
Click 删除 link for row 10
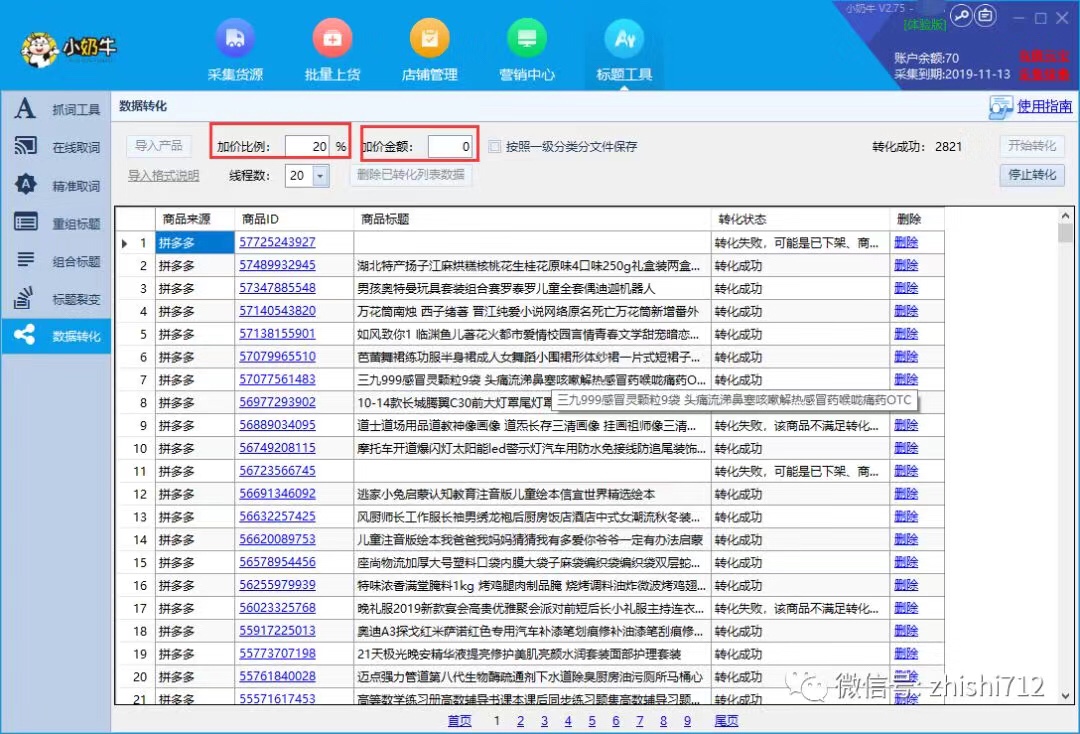click(x=906, y=448)
